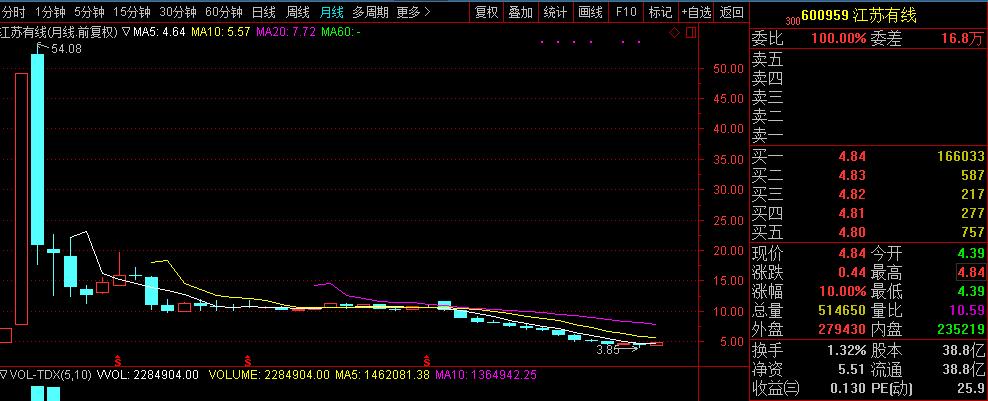Toggle 叠加 overlay mode
The height and width of the screenshot is (401, 988).
(520, 12)
